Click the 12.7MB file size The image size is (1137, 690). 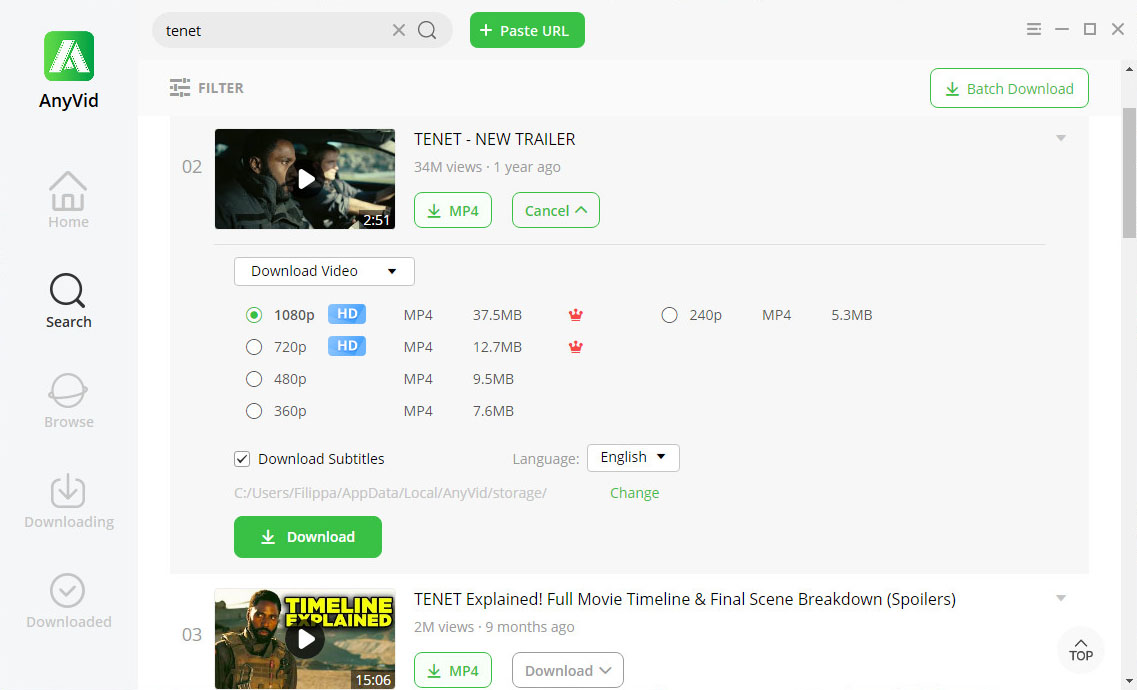497,347
